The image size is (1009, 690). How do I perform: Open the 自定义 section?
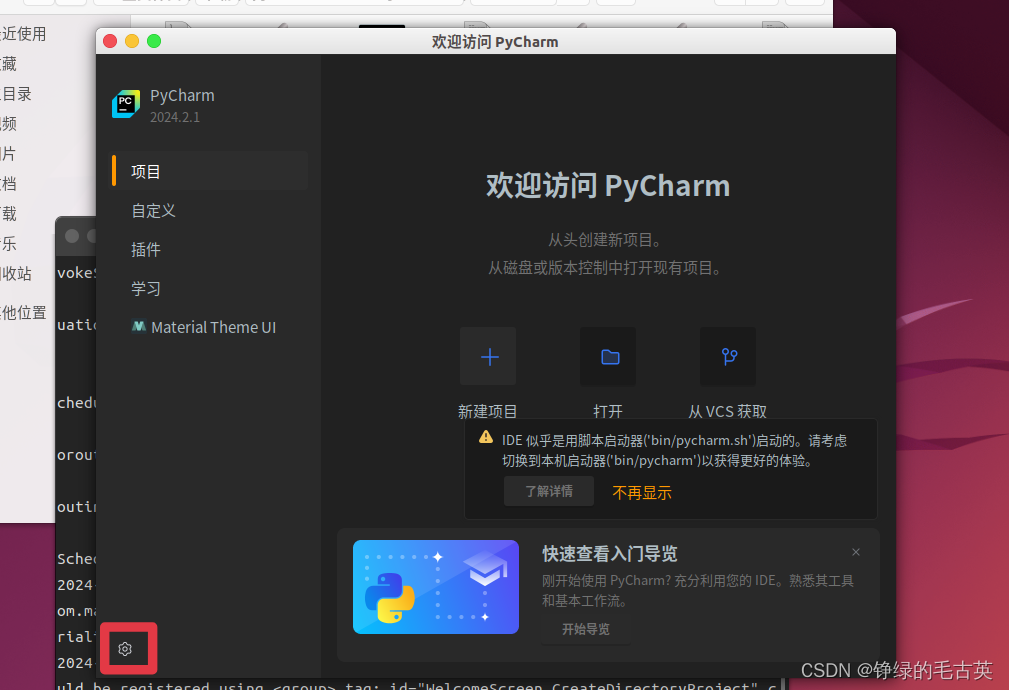pos(153,210)
